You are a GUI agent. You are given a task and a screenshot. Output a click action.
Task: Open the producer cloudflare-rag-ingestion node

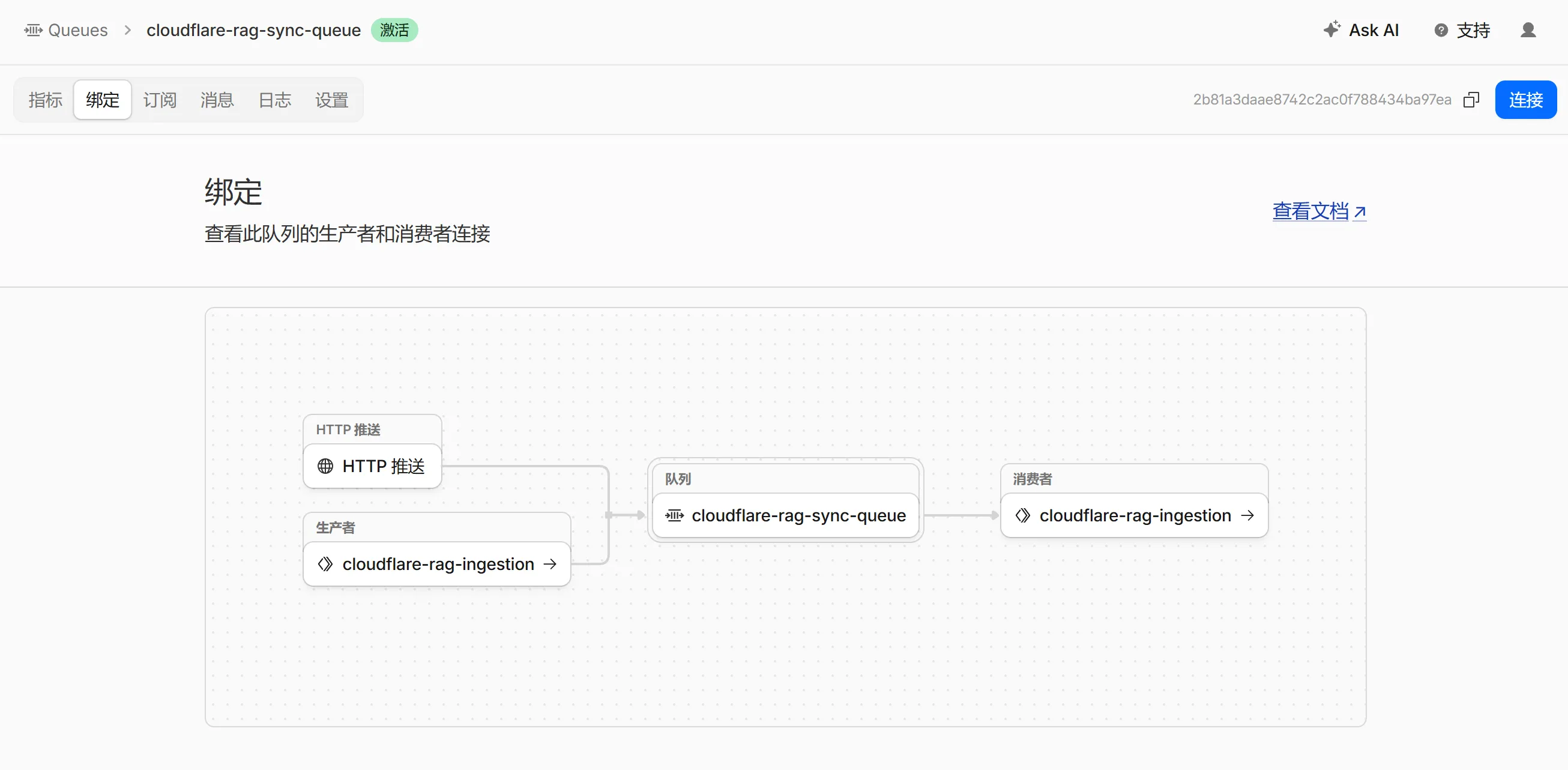click(x=436, y=564)
